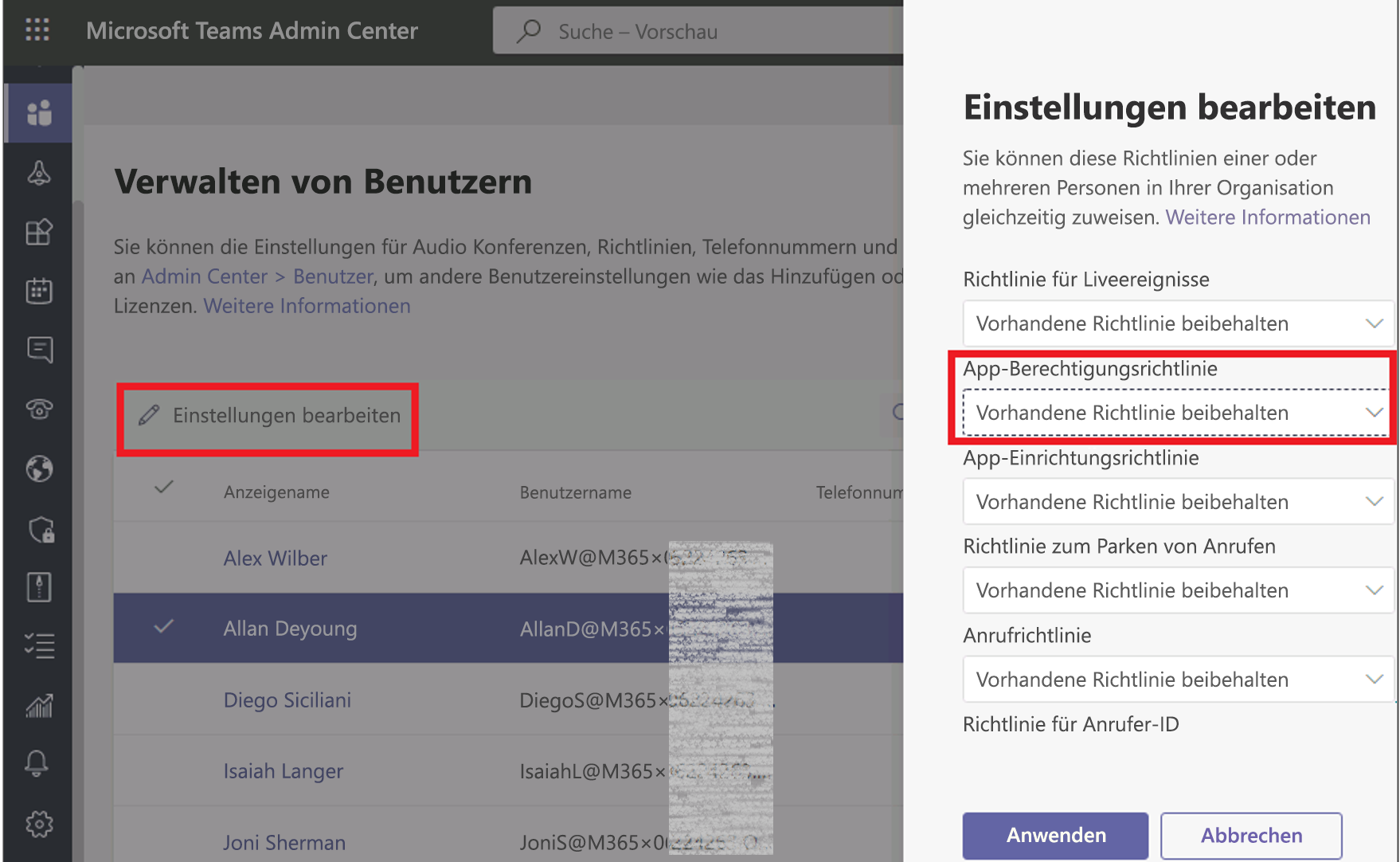The image size is (1400, 862).
Task: Toggle the checkmark for Allan Deyoung
Action: 164,626
